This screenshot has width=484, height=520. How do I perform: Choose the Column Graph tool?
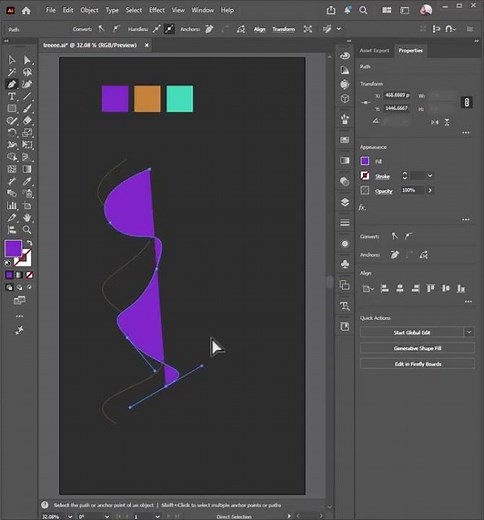(12, 205)
